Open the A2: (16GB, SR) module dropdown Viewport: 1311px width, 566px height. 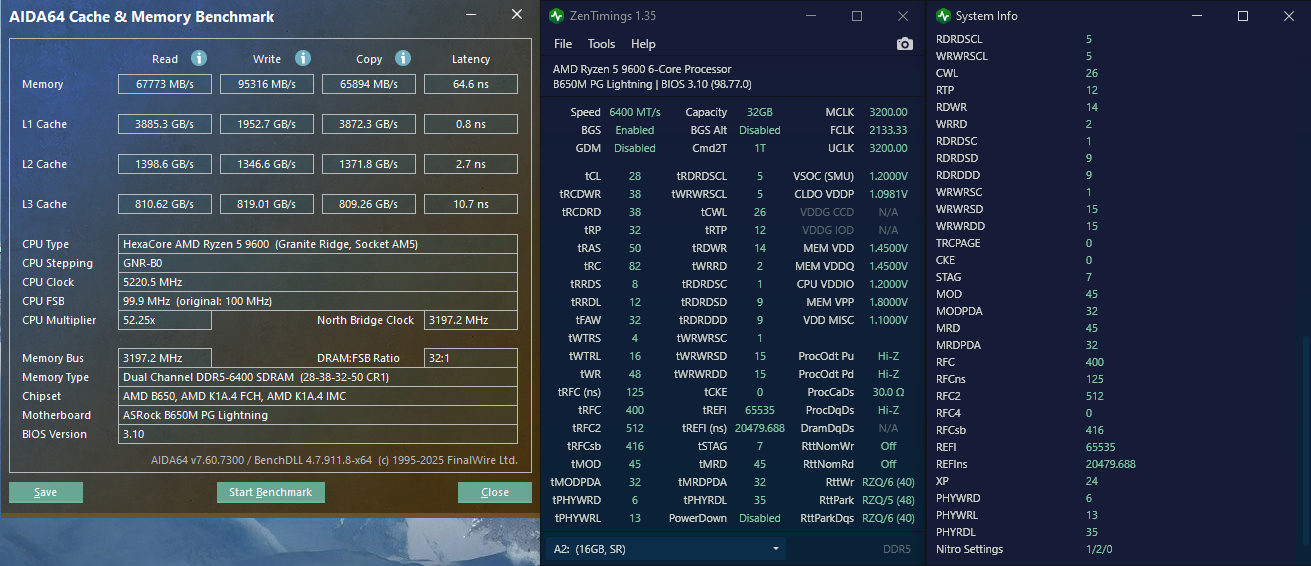(x=665, y=549)
